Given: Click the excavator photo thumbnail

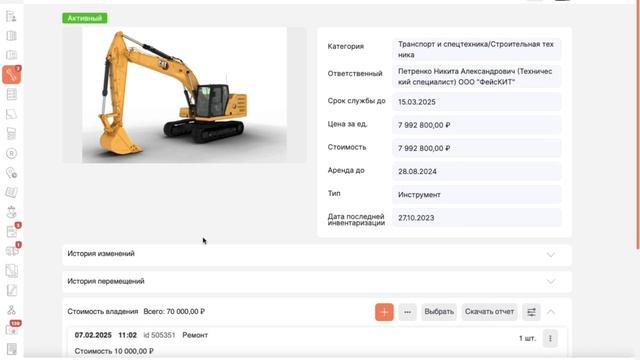Looking at the screenshot, I should (x=184, y=95).
